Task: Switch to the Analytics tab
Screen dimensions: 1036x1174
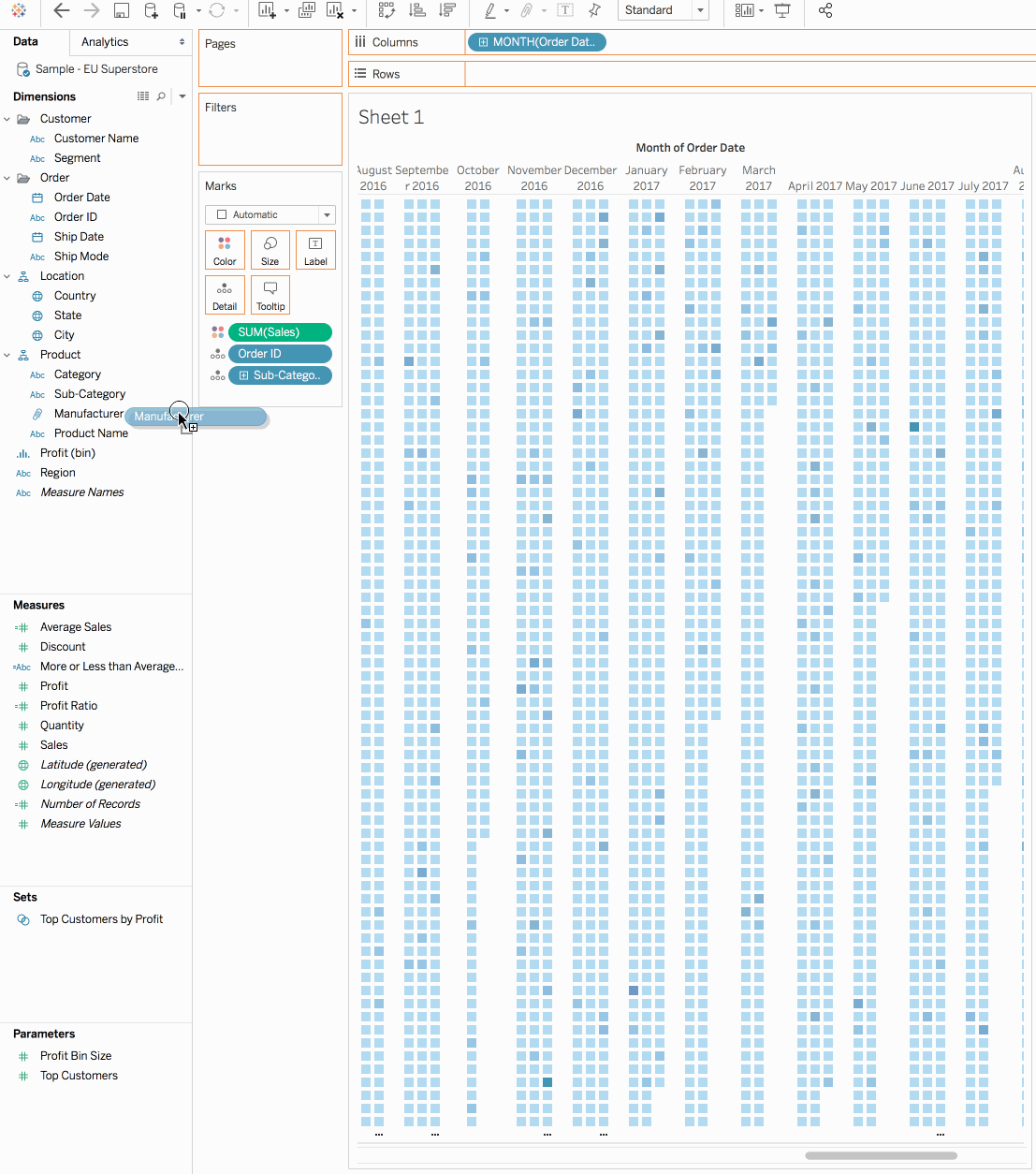Action: 105,42
